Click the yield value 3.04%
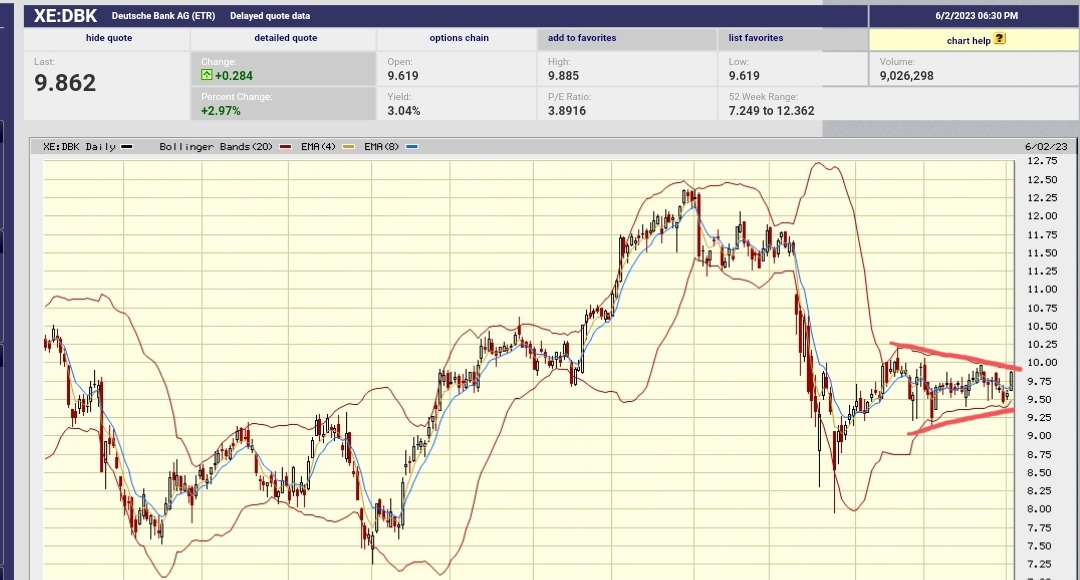 click(404, 110)
